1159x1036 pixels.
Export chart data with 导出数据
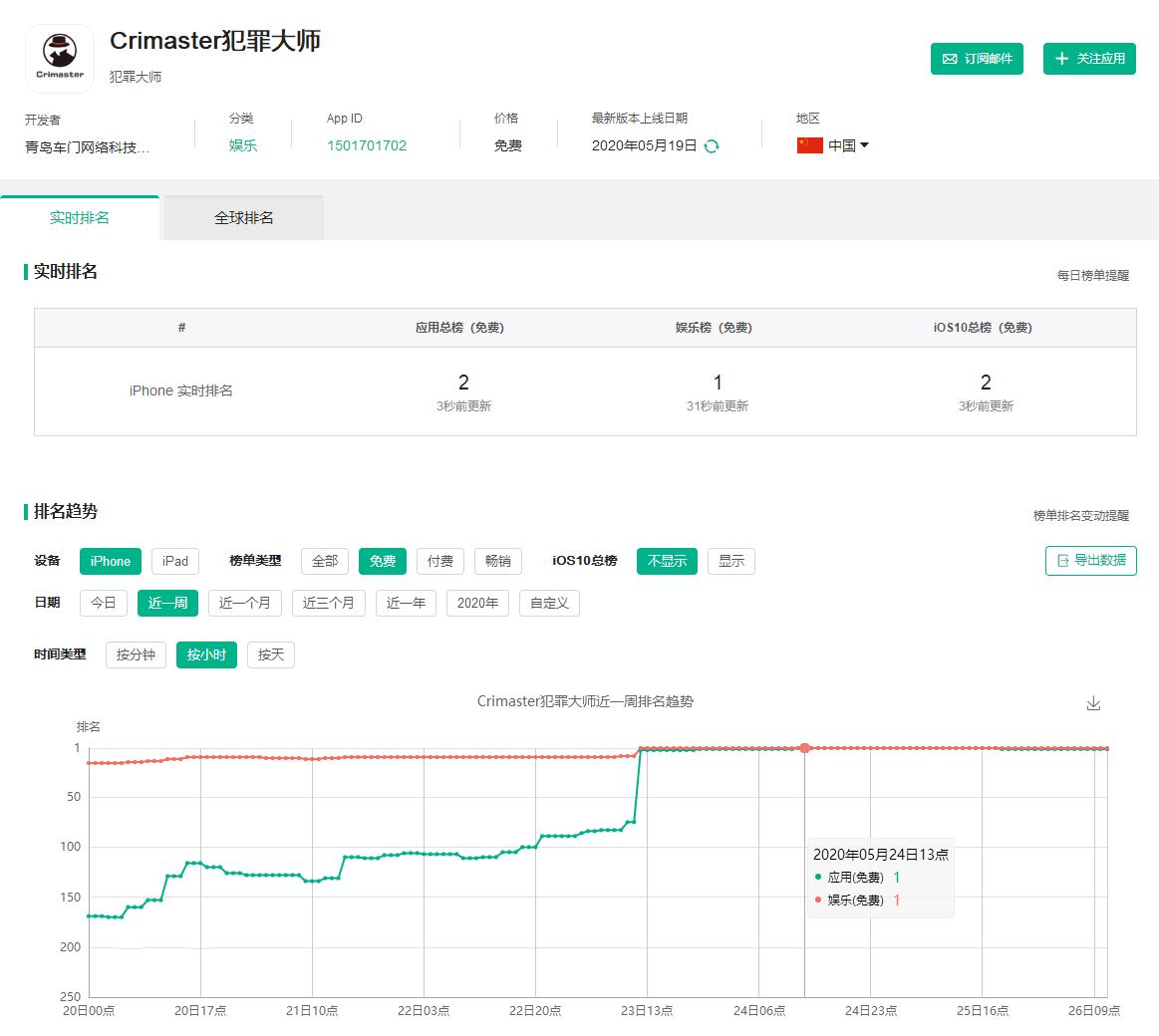pos(1090,561)
